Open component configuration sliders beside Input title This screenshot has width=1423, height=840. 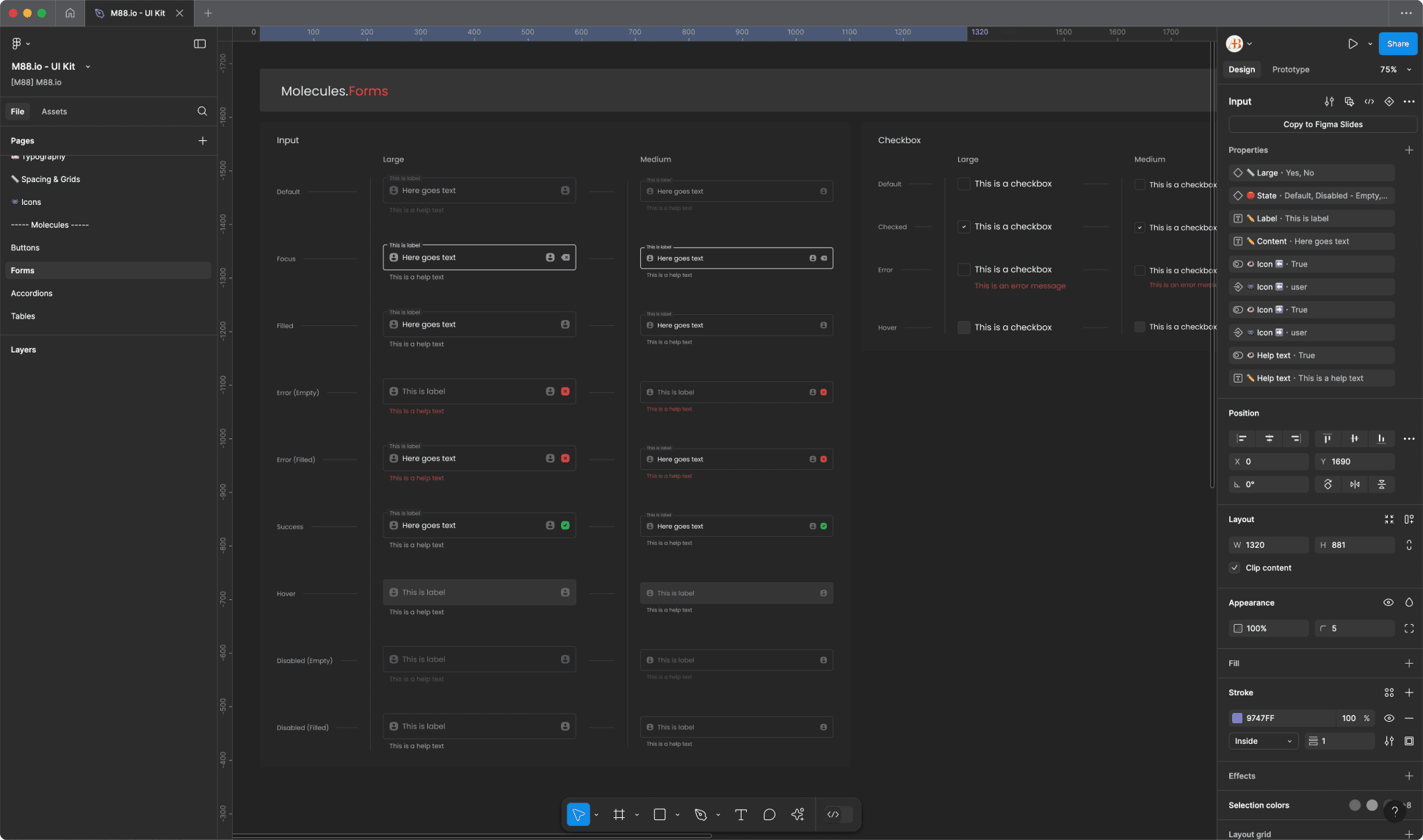pyautogui.click(x=1329, y=101)
